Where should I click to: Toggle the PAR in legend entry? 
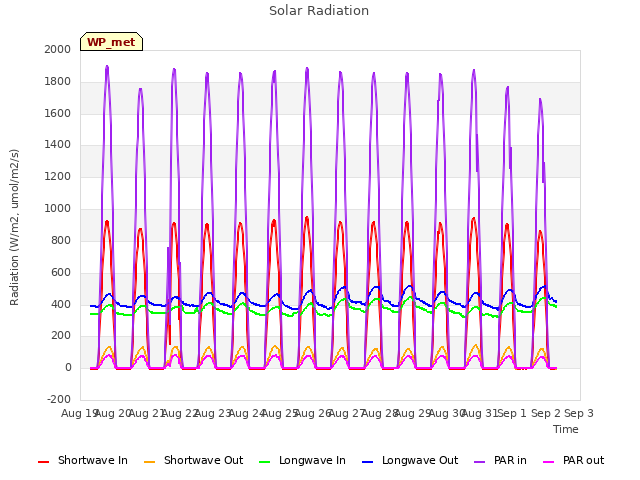[500, 461]
